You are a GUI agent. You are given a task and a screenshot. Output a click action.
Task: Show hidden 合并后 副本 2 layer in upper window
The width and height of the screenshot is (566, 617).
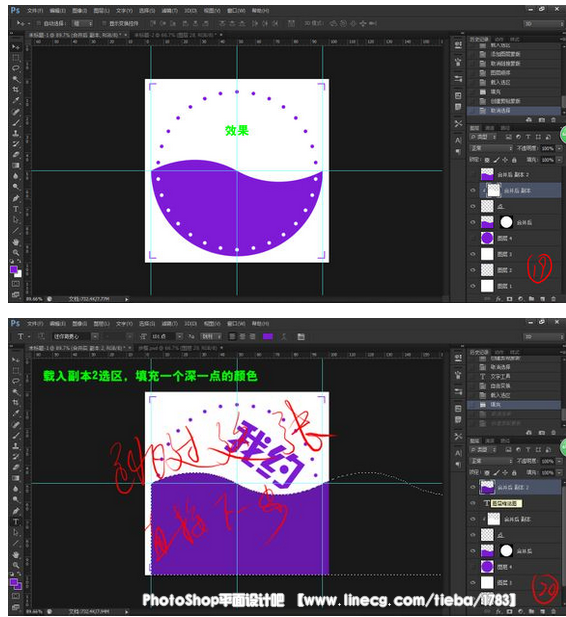pyautogui.click(x=473, y=174)
